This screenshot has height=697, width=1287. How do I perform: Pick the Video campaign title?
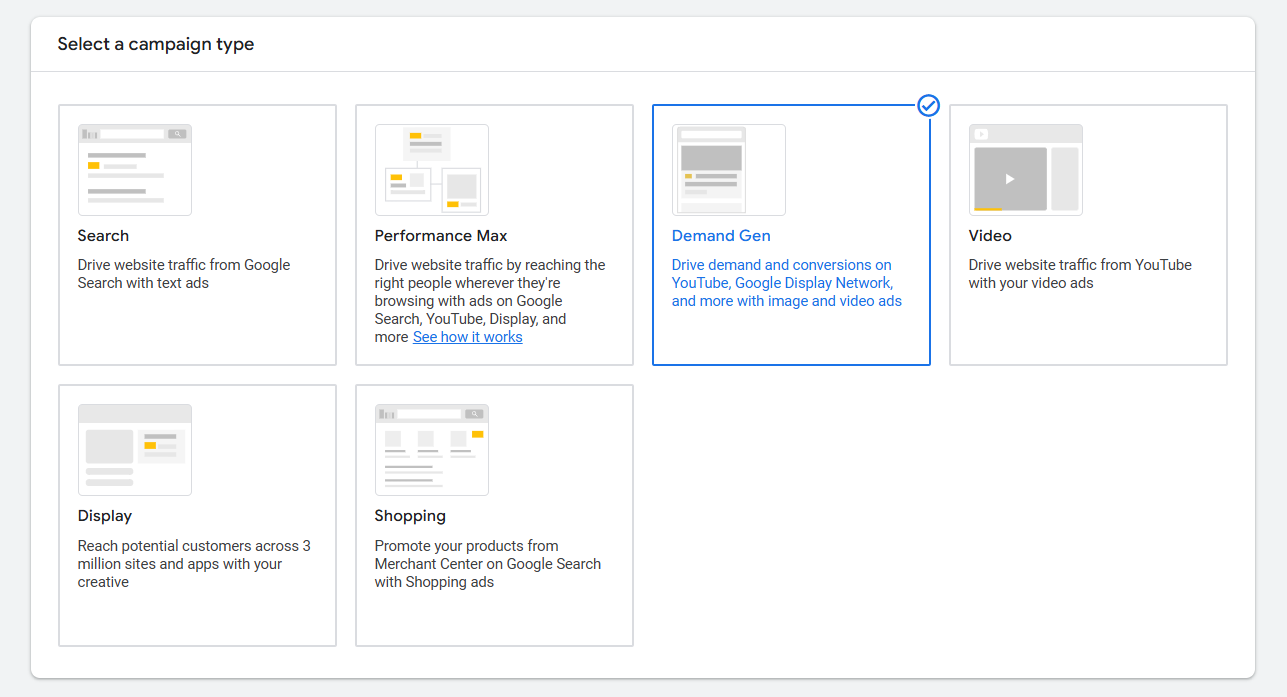click(990, 236)
